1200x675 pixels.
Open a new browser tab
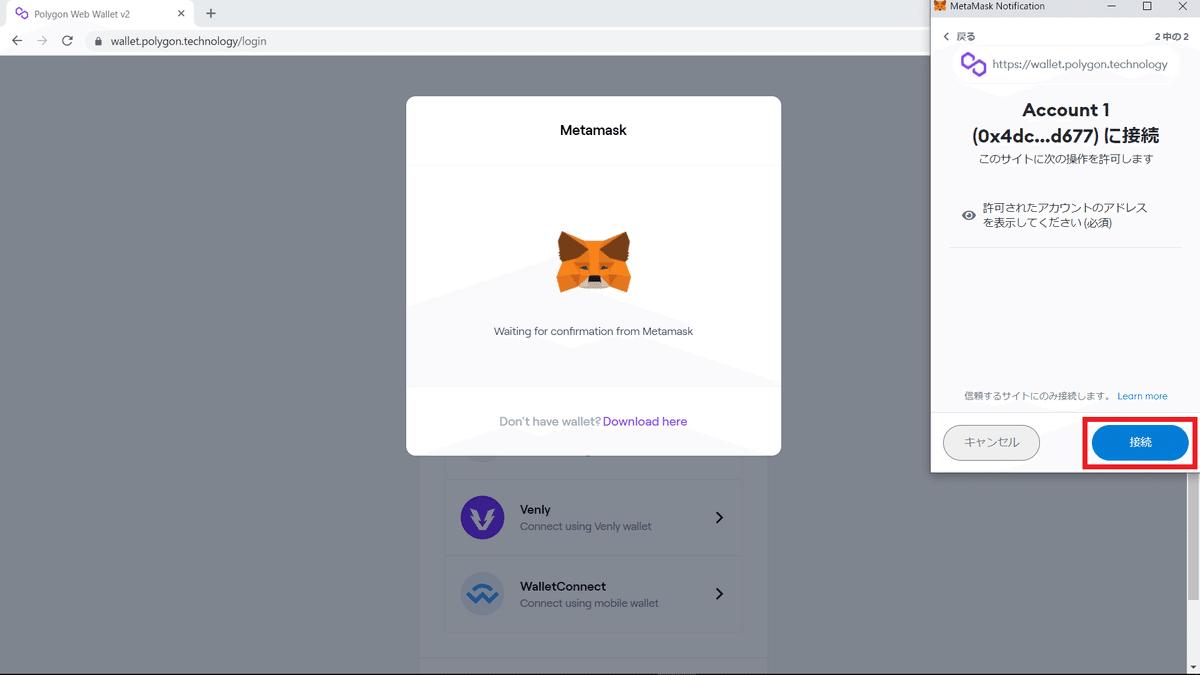[x=211, y=14]
